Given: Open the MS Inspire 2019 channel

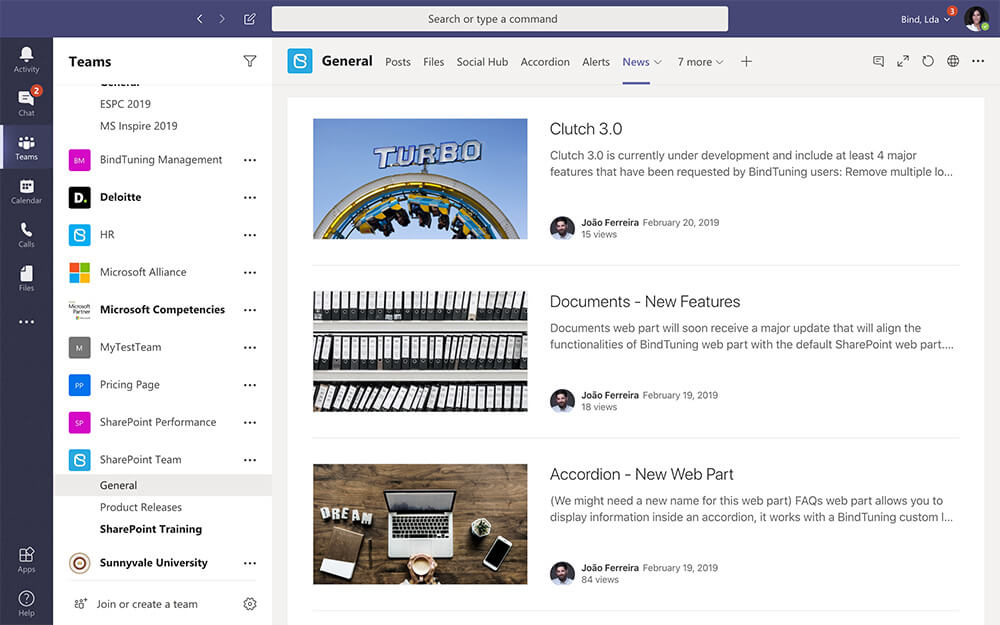Looking at the screenshot, I should 138,126.
